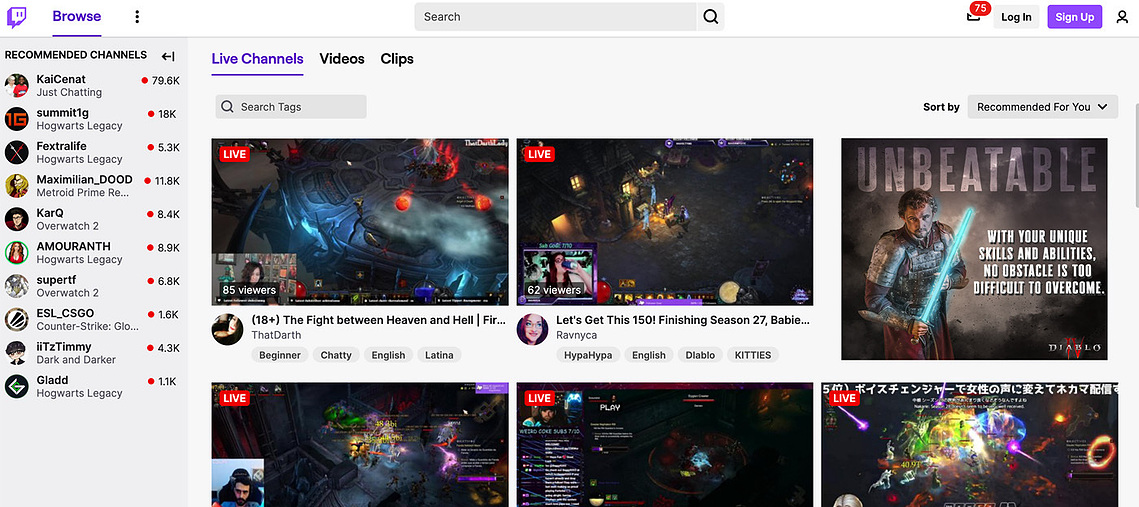Screen dimensions: 1139x507
Task: Click AMOURANTH name in sidebar
Action: [73, 246]
